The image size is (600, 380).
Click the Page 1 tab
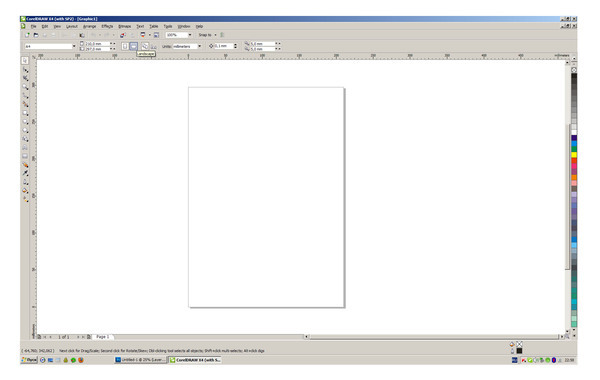tap(103, 337)
